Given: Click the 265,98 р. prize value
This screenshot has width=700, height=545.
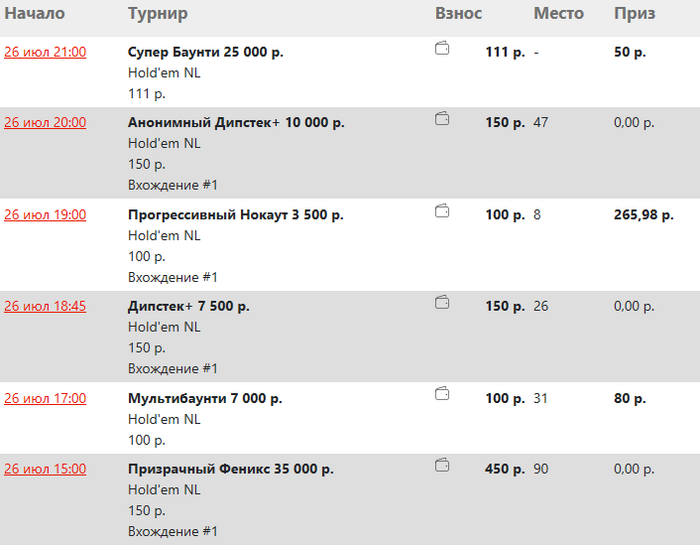Looking at the screenshot, I should 643,215.
